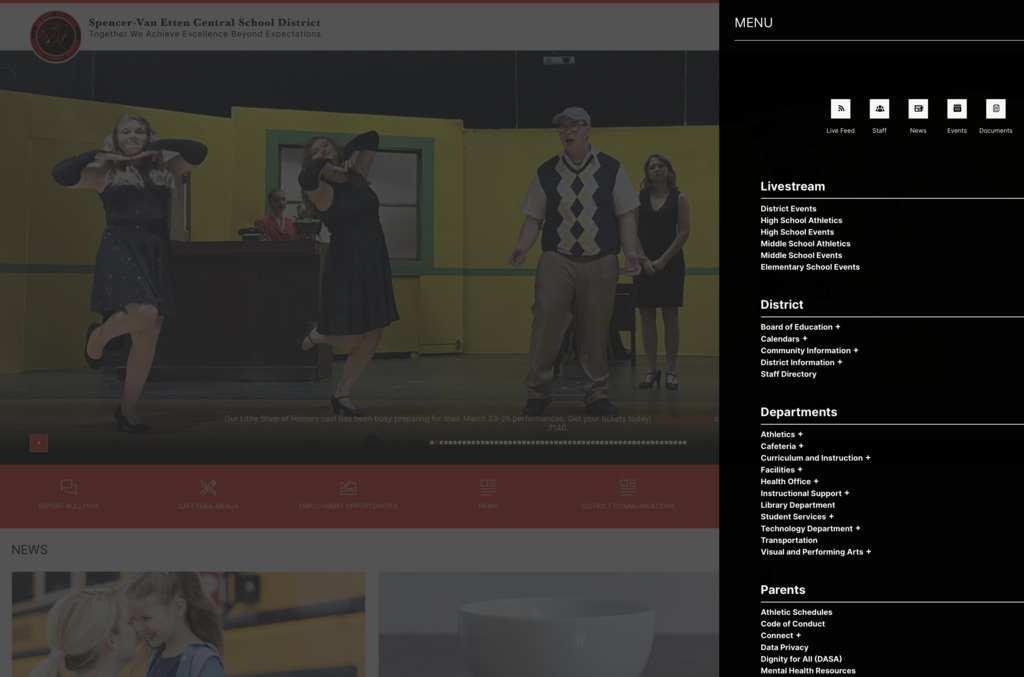
Task: Open Middle School Athletics livestream
Action: pos(805,244)
